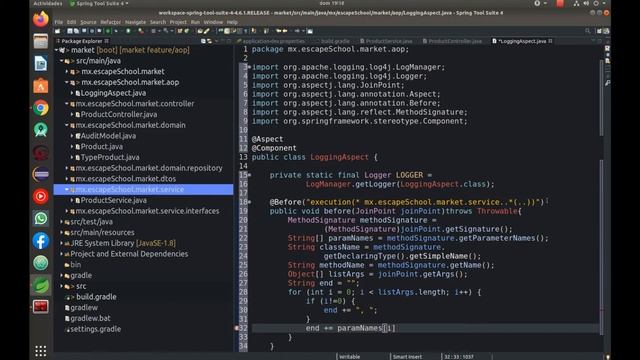
Task: Launch LibreOffice Writer from the dock
Action: (x=40, y=64)
